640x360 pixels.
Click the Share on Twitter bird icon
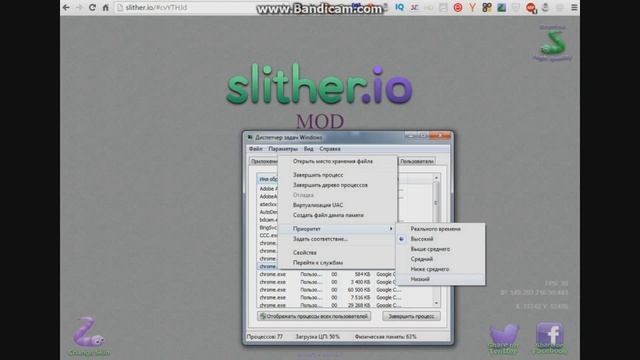pyautogui.click(x=504, y=339)
